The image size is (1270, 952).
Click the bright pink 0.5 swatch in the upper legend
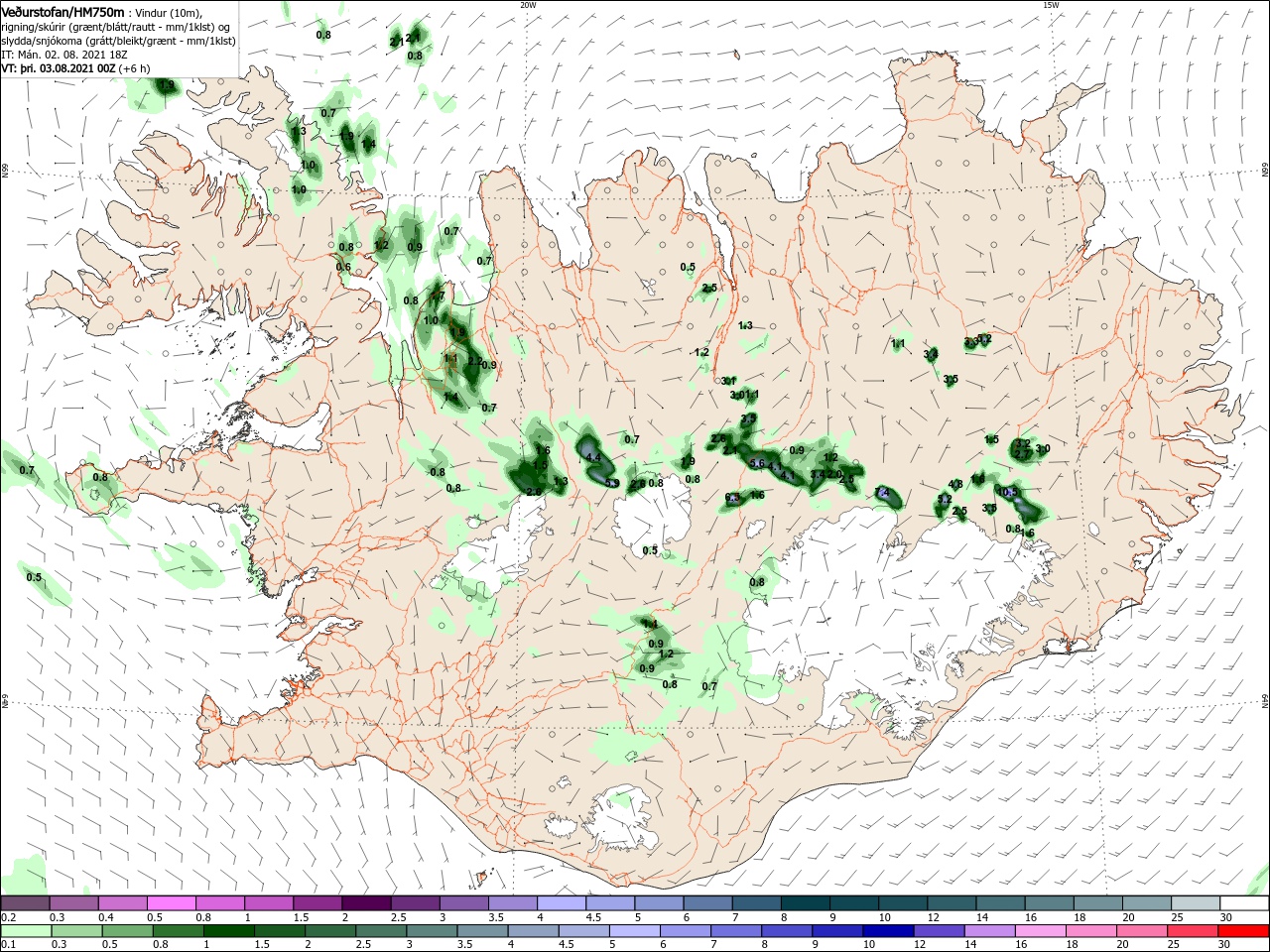point(172,903)
